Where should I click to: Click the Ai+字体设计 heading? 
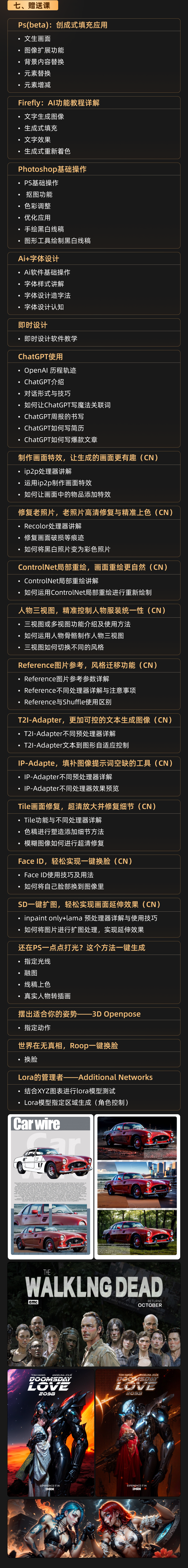coord(39,259)
